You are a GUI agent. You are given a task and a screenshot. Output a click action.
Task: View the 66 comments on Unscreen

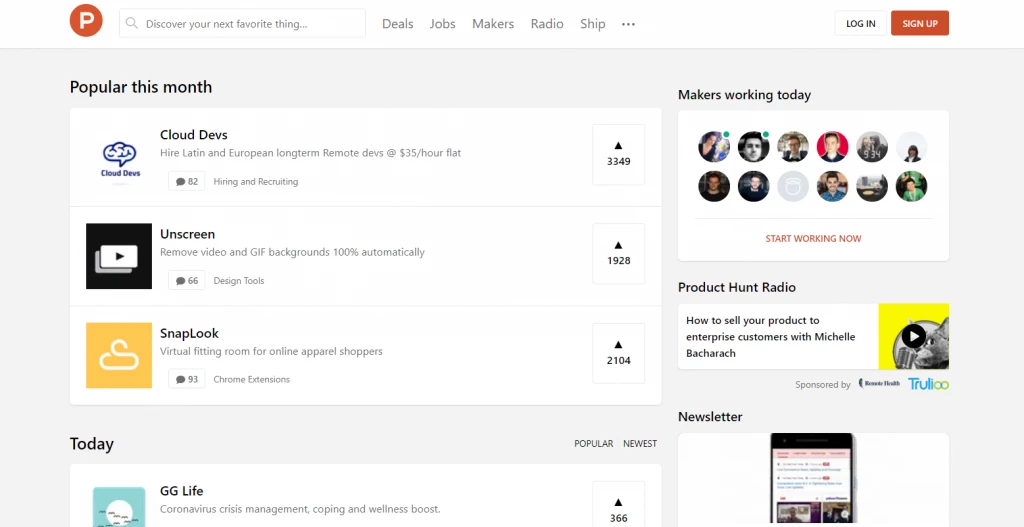187,281
